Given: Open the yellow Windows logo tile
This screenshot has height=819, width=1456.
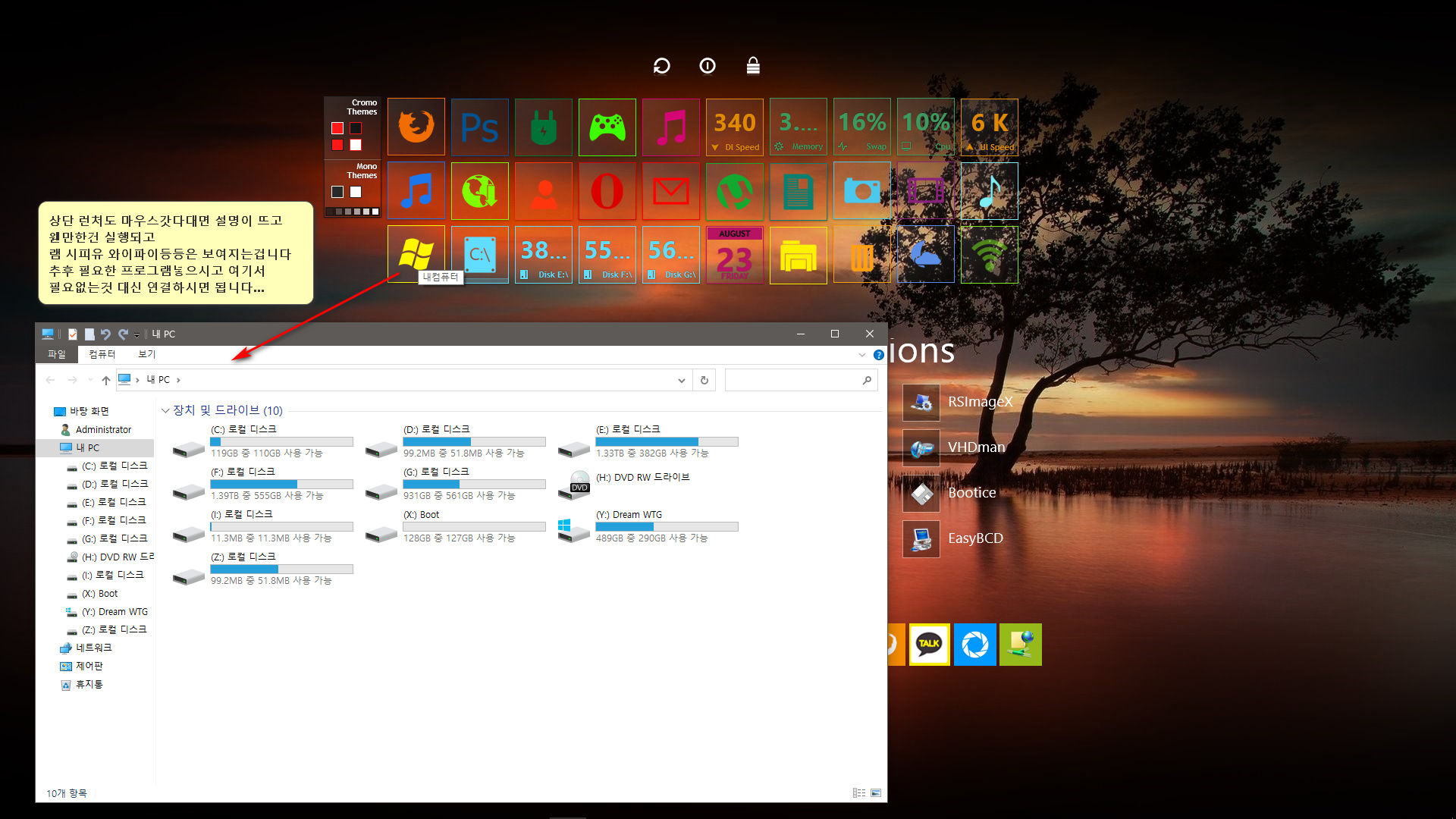Looking at the screenshot, I should [x=416, y=255].
